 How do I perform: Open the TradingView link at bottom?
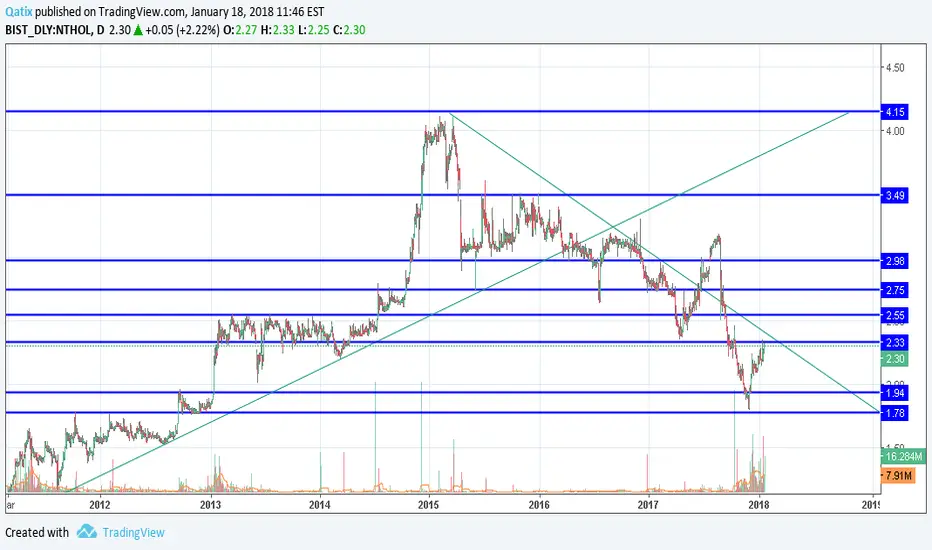[133, 532]
